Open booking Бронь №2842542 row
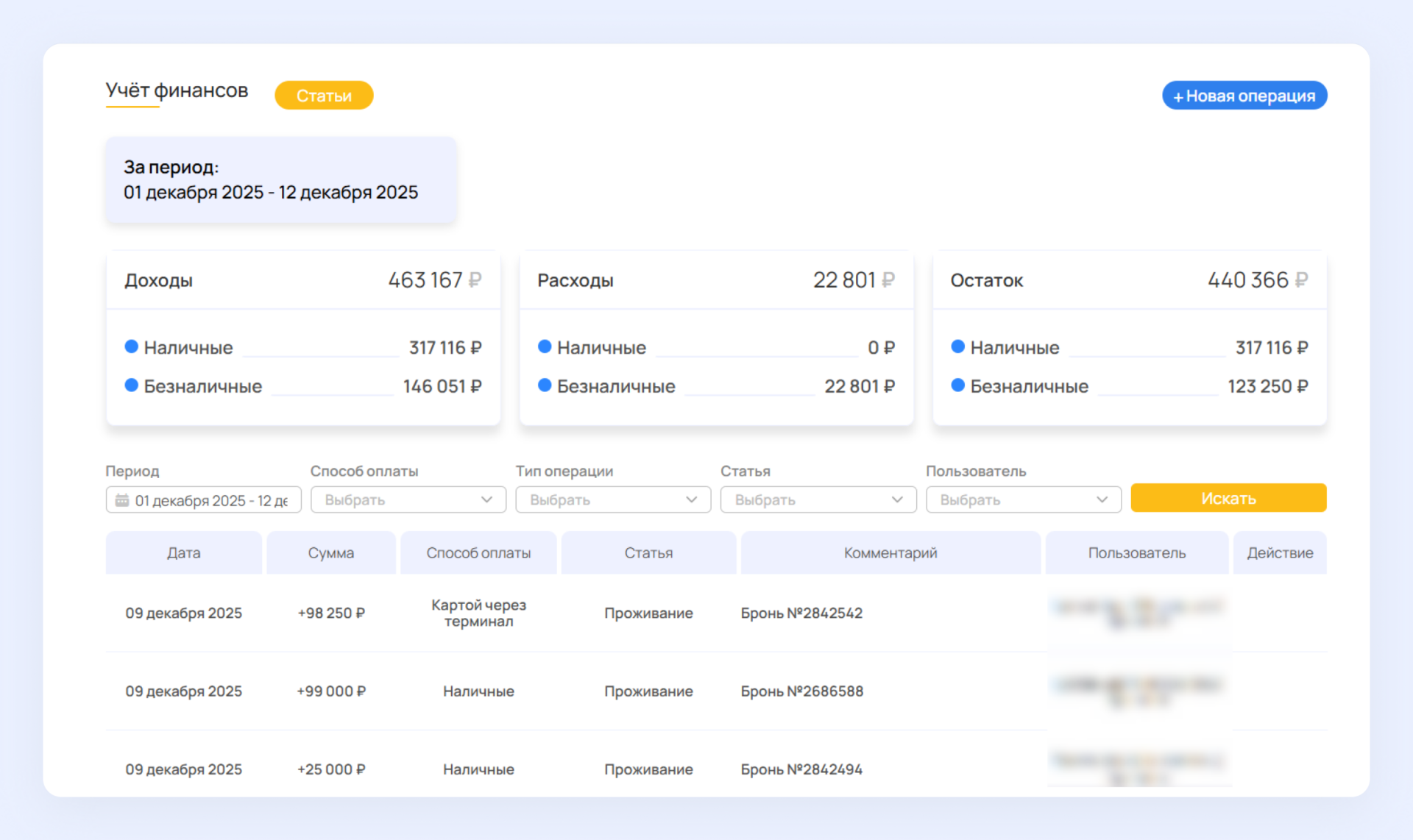The height and width of the screenshot is (840, 1413). click(x=801, y=613)
